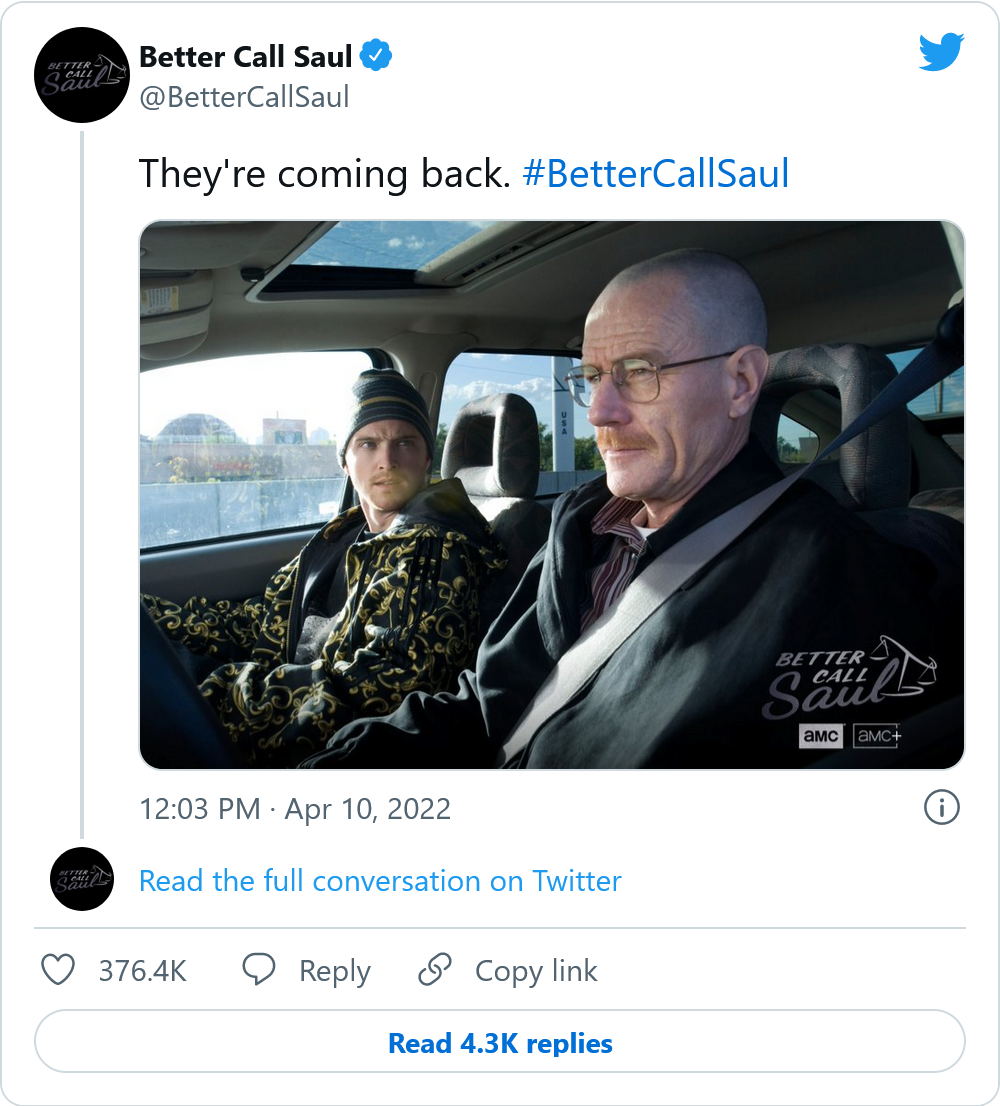Click the Copy link text label

pyautogui.click(x=536, y=971)
